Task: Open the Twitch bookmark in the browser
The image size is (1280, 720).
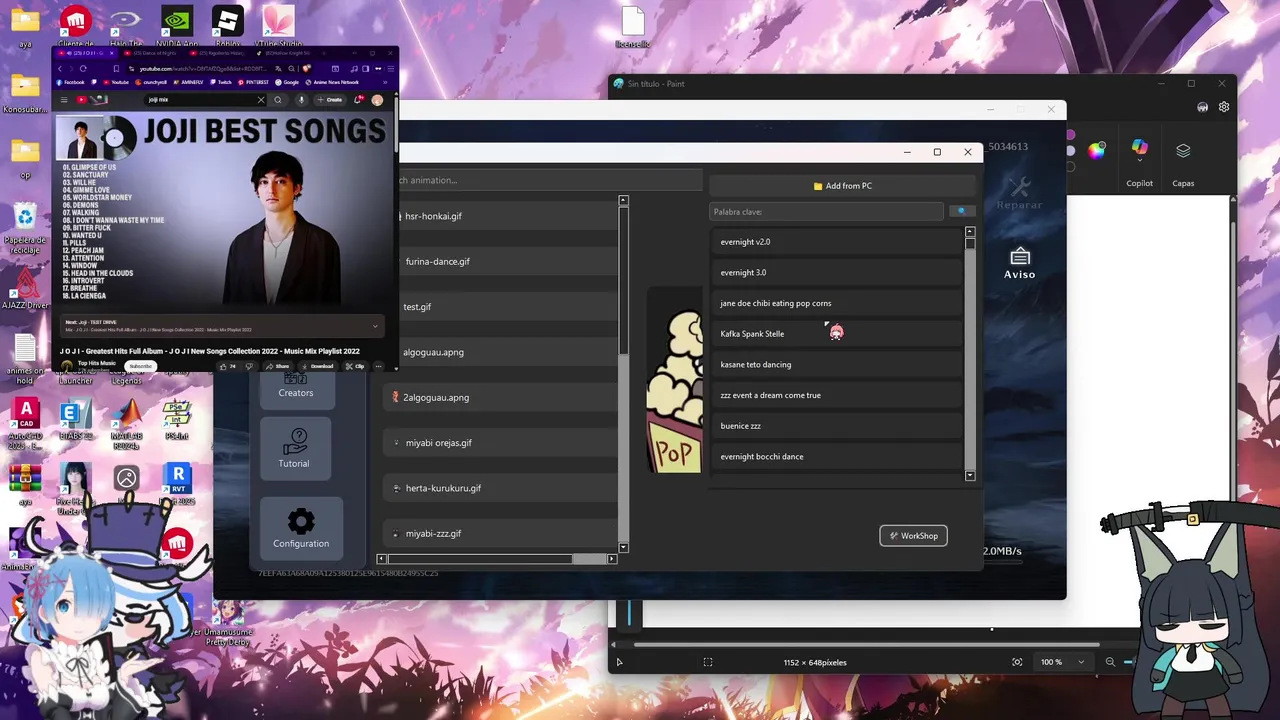Action: coord(221,82)
